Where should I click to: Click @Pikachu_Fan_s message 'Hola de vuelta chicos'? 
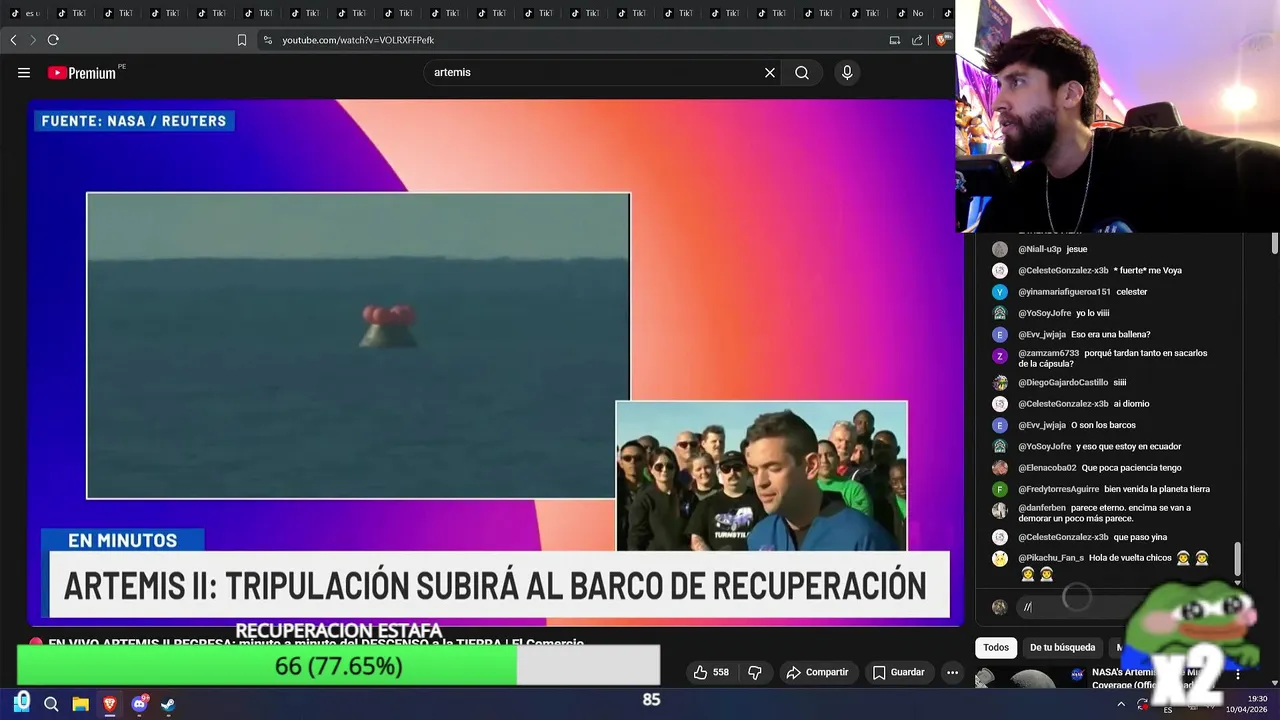click(1130, 559)
